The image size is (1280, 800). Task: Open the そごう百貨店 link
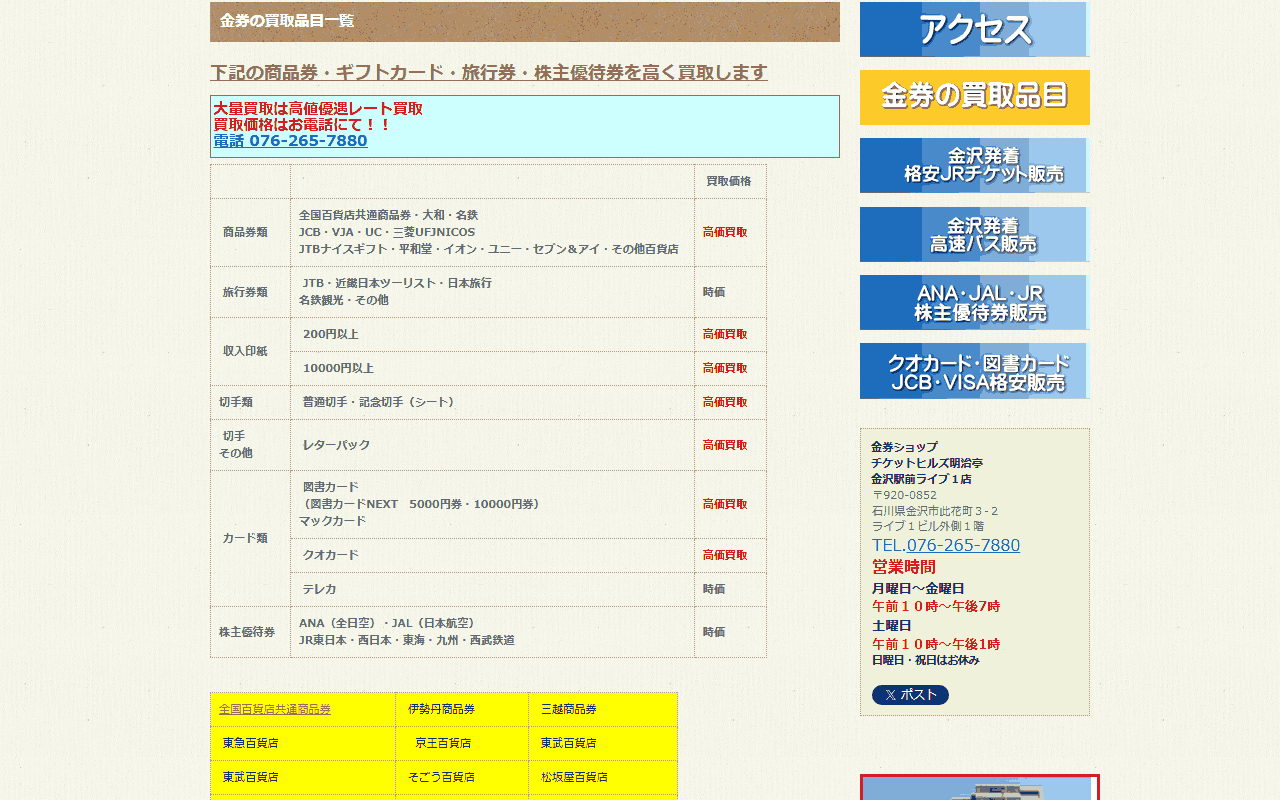[441, 777]
